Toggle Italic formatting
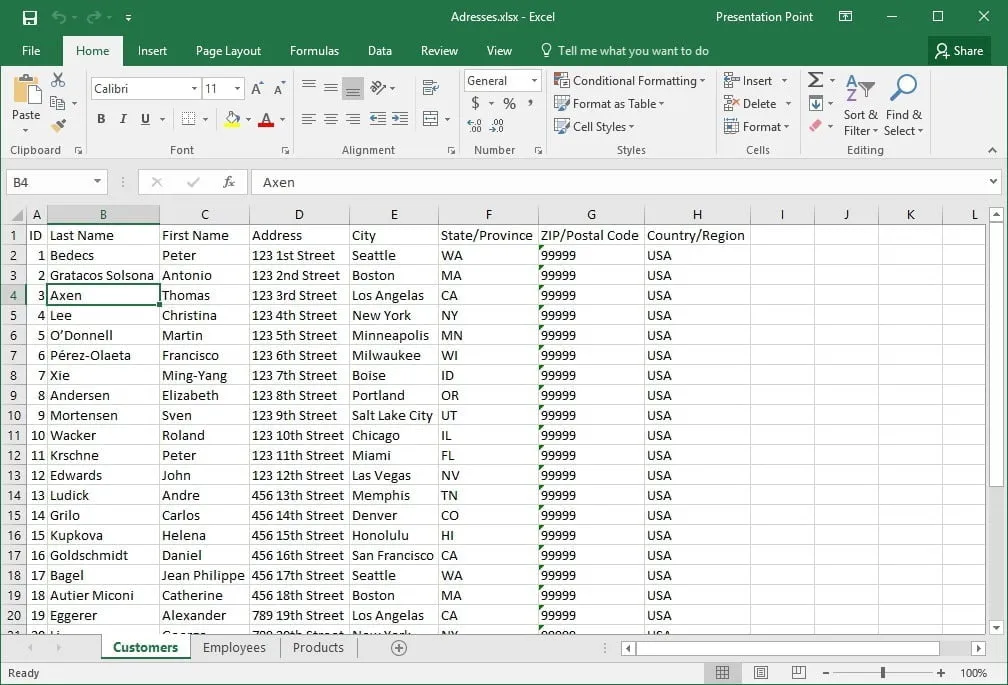 click(x=123, y=119)
